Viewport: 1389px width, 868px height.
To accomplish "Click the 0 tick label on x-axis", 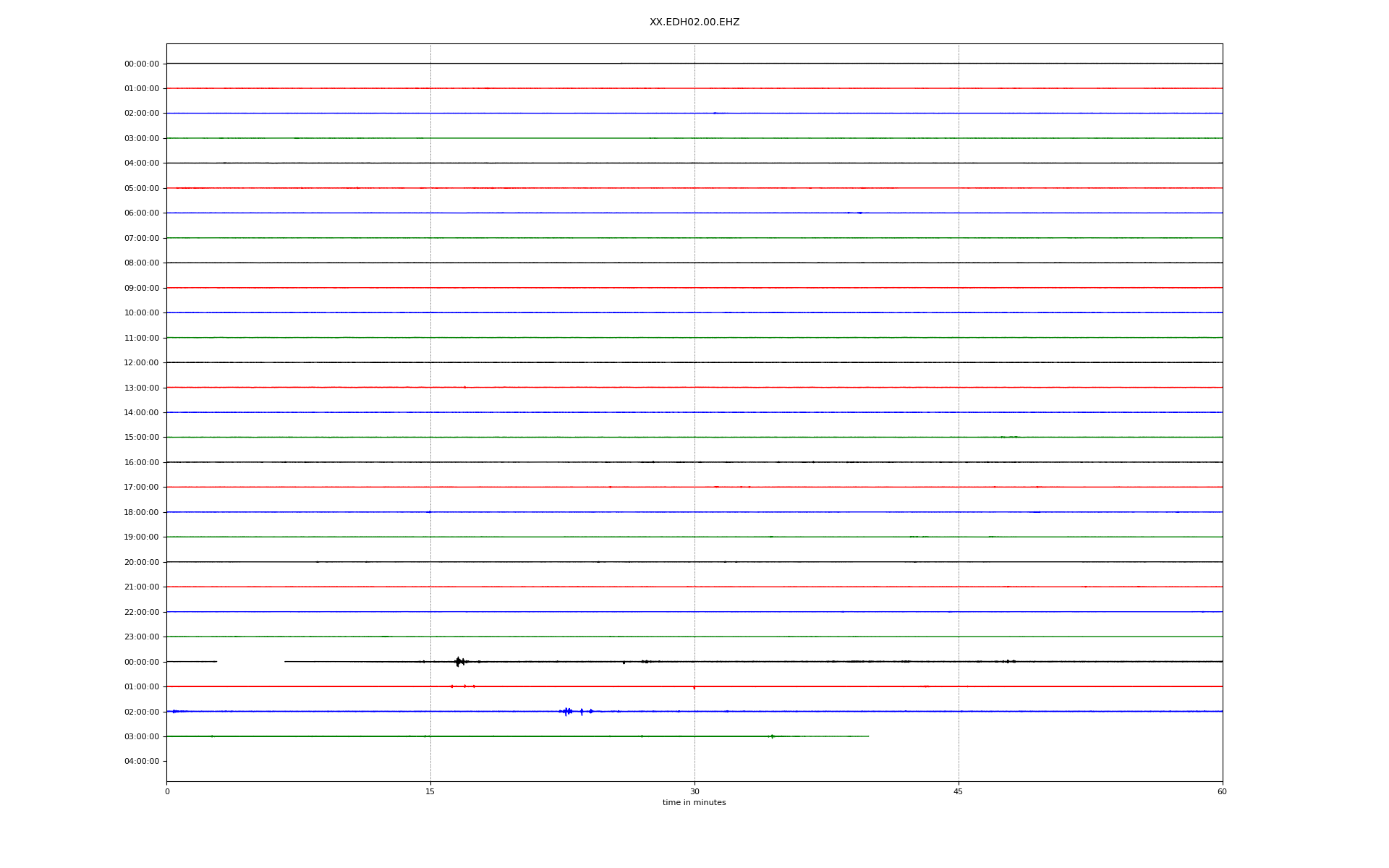I will (167, 791).
